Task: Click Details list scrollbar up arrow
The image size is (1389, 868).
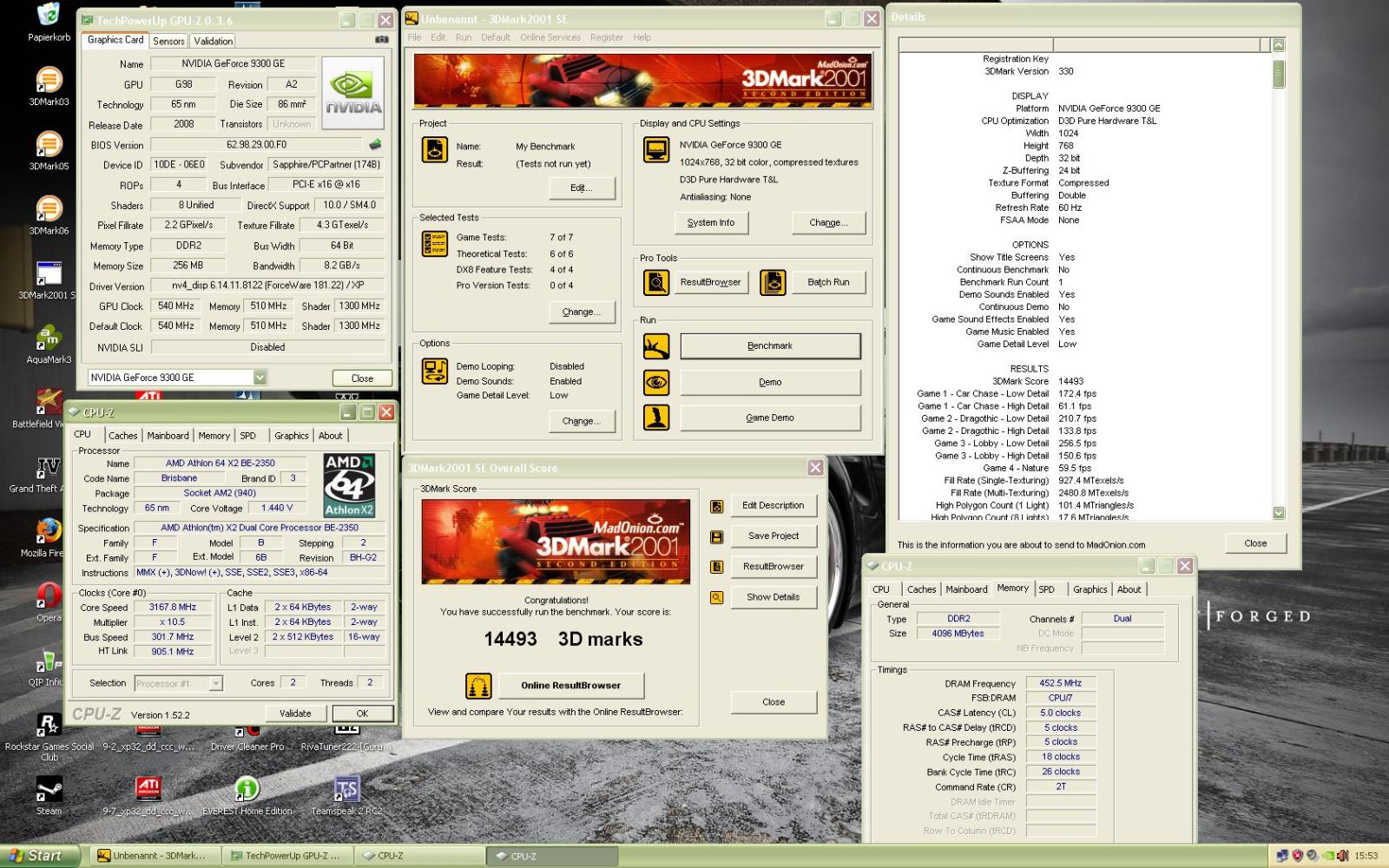Action: click(x=1279, y=45)
